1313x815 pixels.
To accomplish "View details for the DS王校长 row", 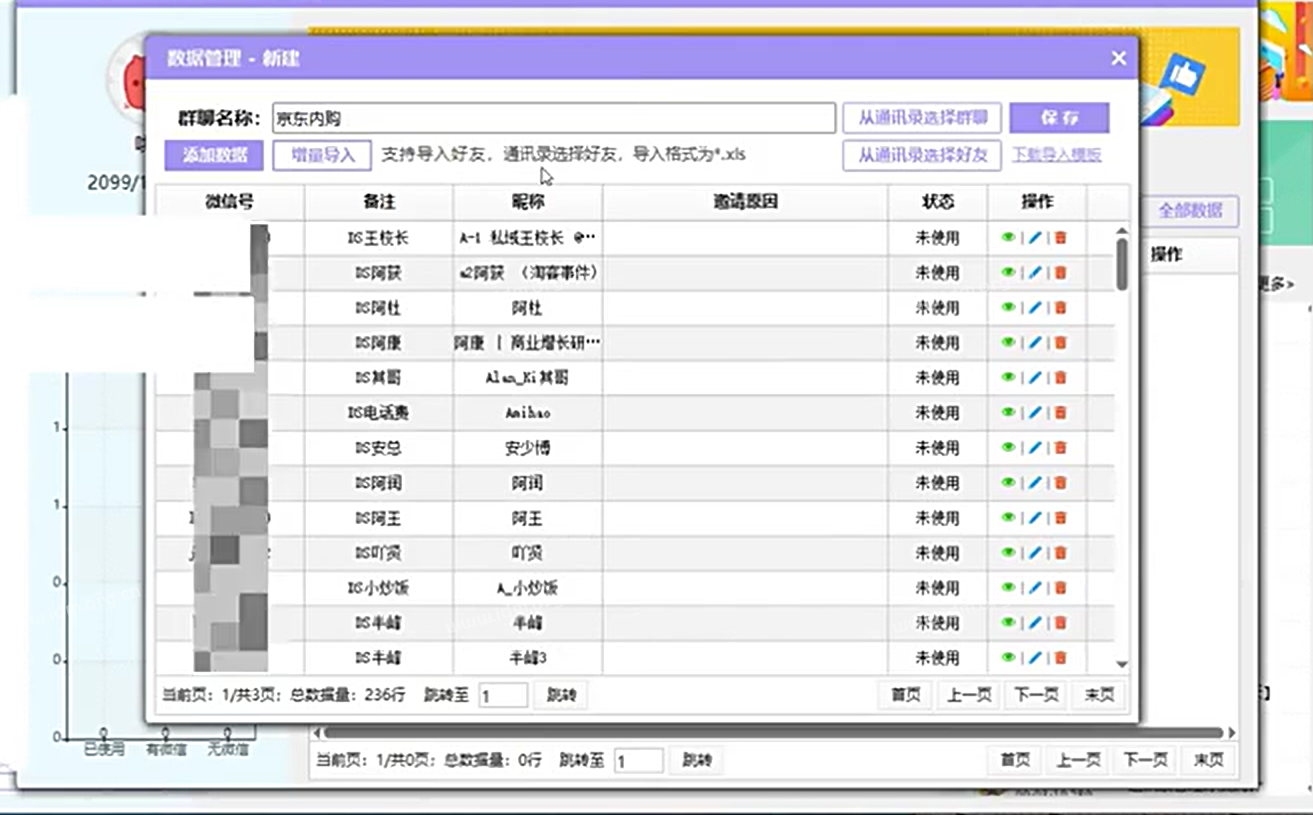I will tap(1008, 238).
